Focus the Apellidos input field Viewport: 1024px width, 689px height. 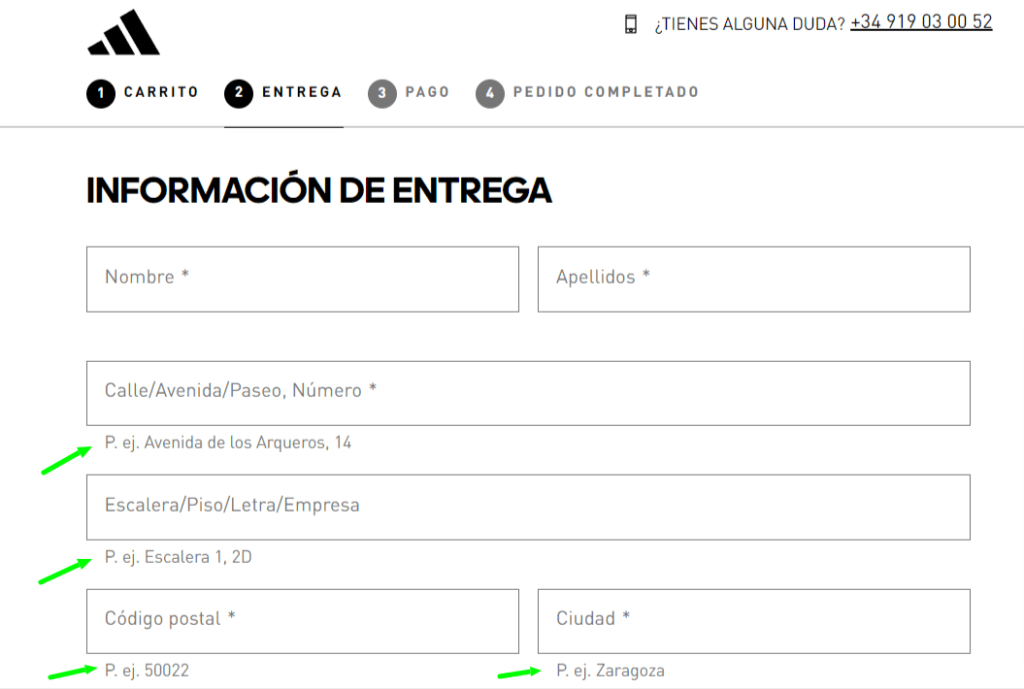[x=754, y=279]
